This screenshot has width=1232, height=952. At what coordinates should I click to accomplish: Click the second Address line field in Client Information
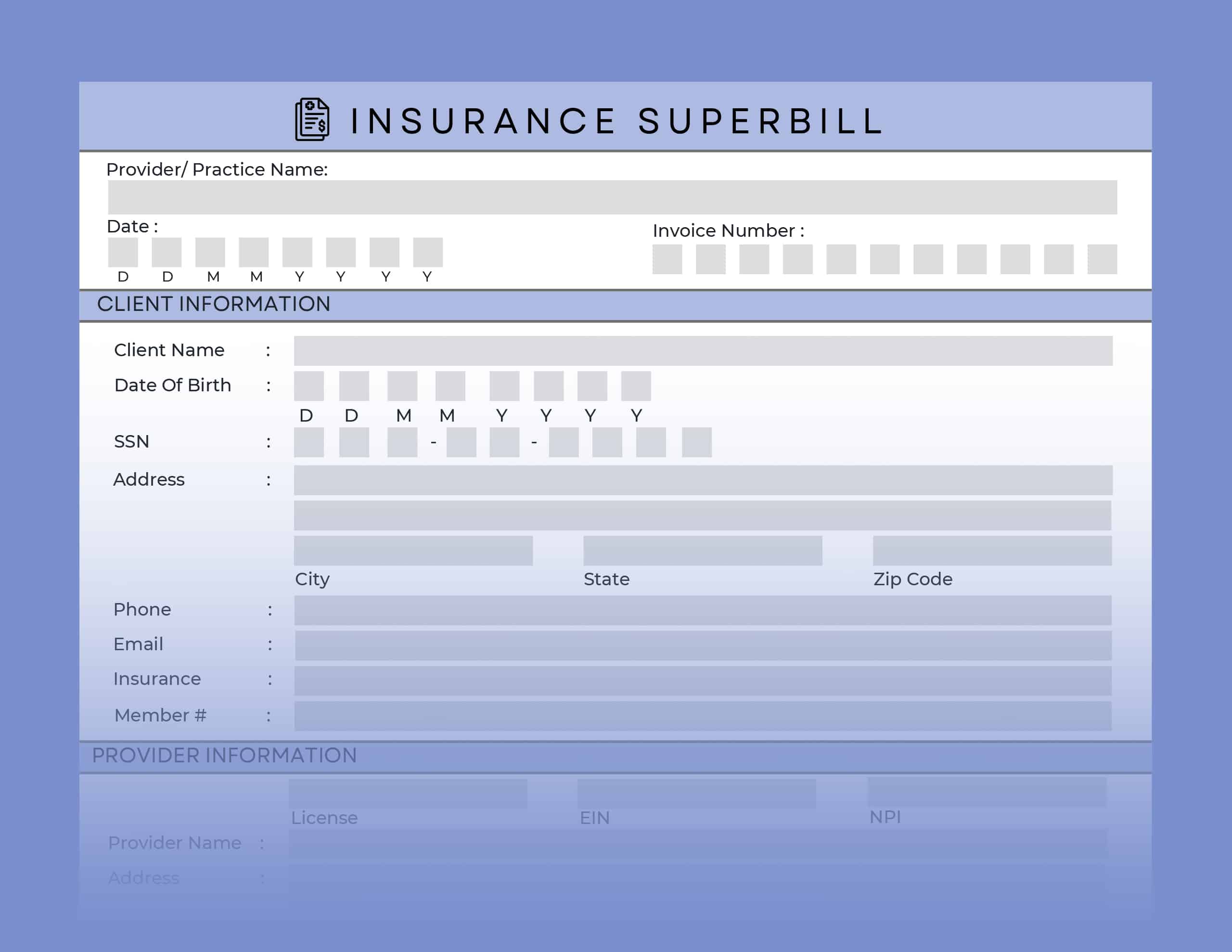click(x=702, y=515)
